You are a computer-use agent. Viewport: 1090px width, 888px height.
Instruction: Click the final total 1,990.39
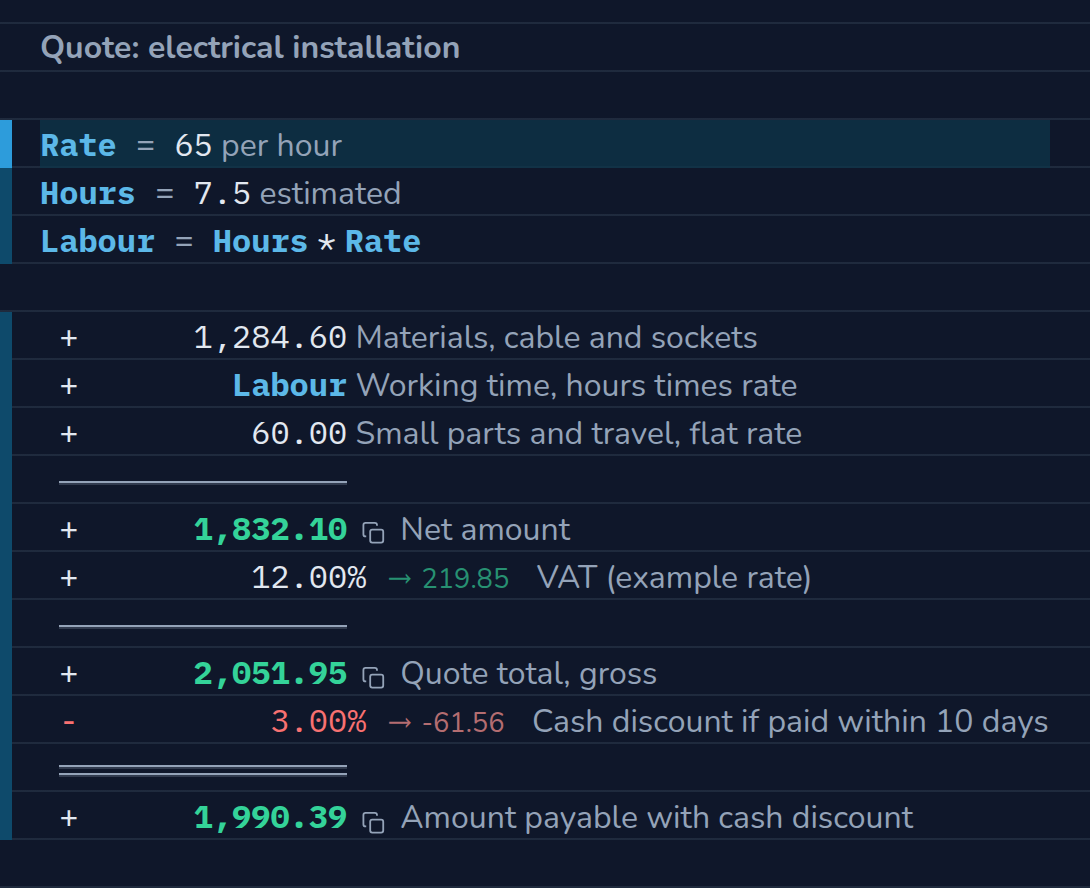tap(270, 818)
